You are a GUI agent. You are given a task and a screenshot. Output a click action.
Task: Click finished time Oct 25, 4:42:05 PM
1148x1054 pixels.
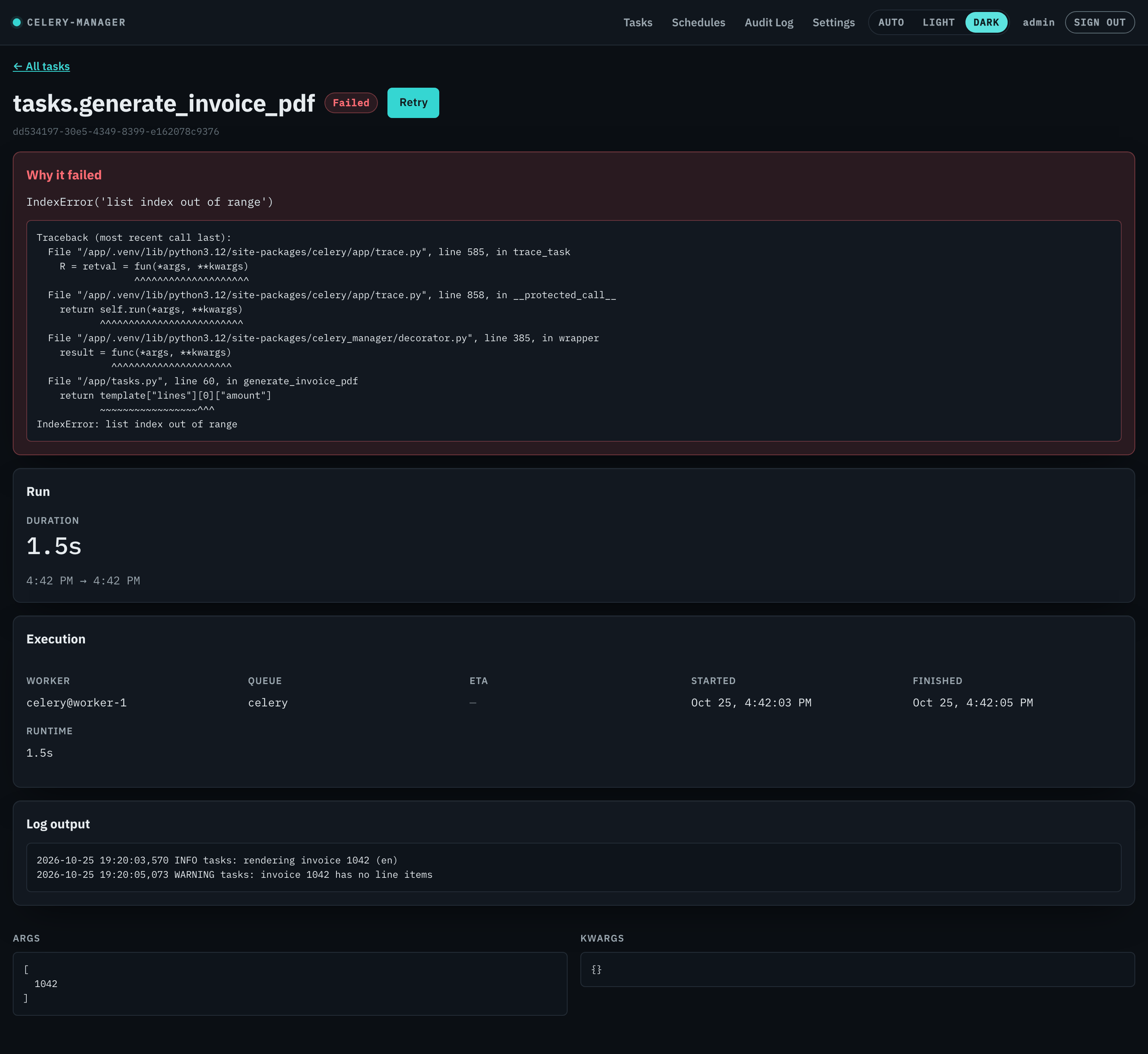(972, 703)
